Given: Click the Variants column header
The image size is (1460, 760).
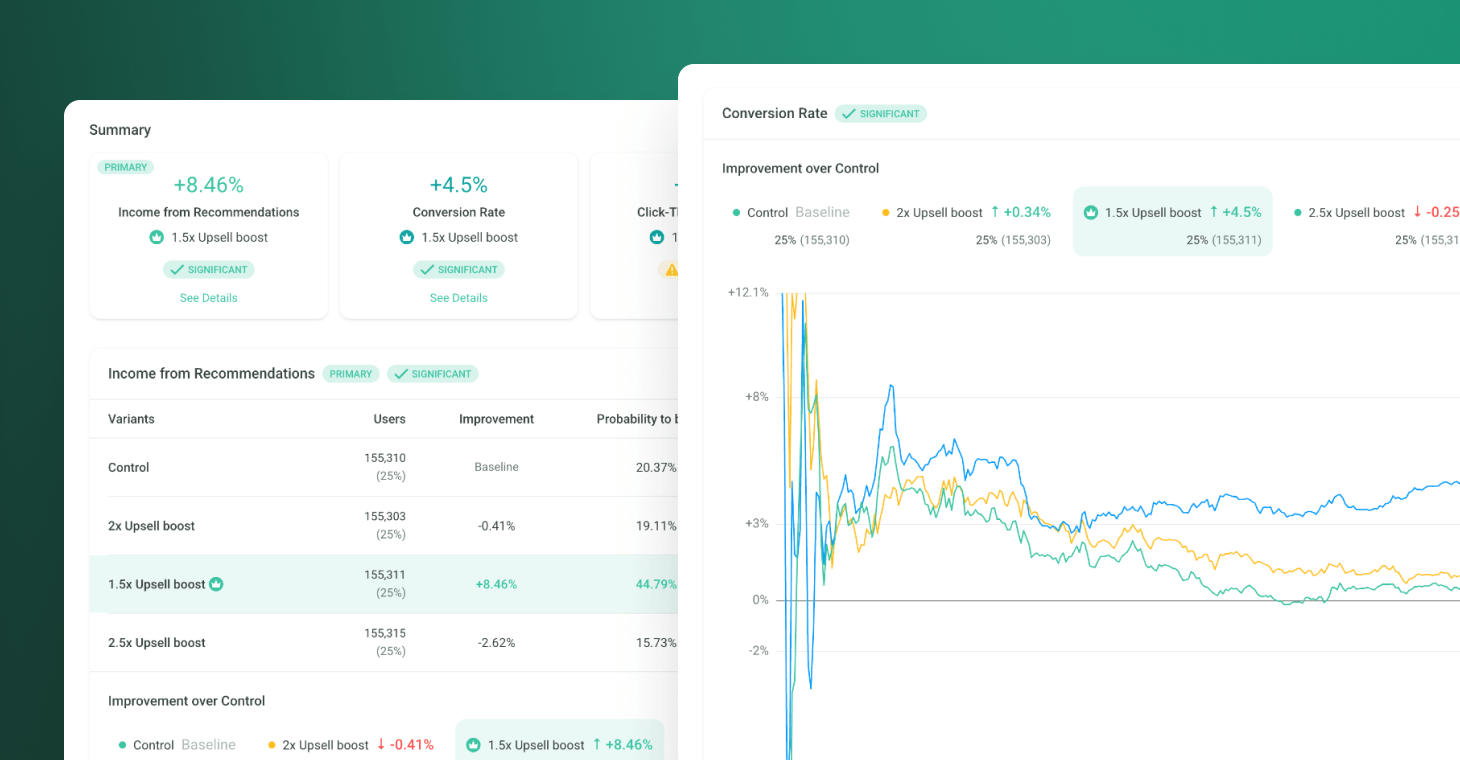Looking at the screenshot, I should [x=131, y=419].
